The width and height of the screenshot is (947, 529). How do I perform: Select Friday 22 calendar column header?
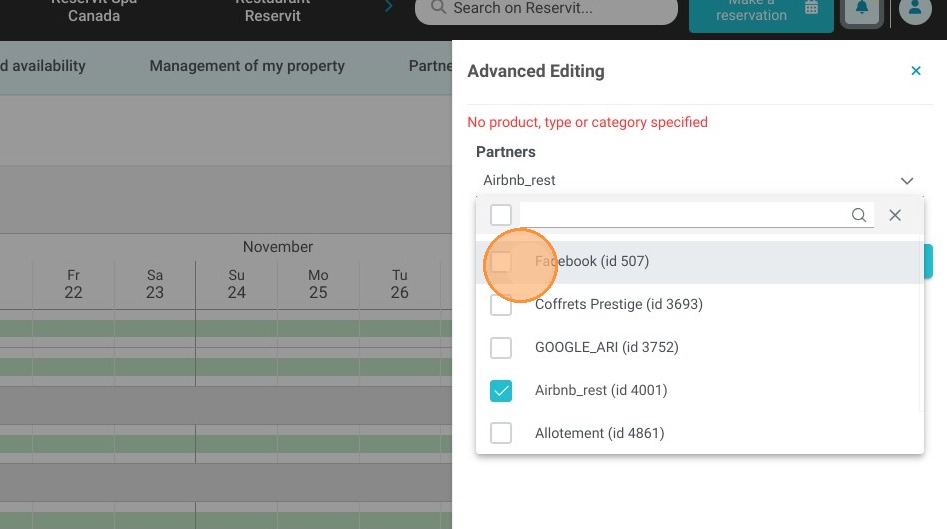[x=73, y=284]
